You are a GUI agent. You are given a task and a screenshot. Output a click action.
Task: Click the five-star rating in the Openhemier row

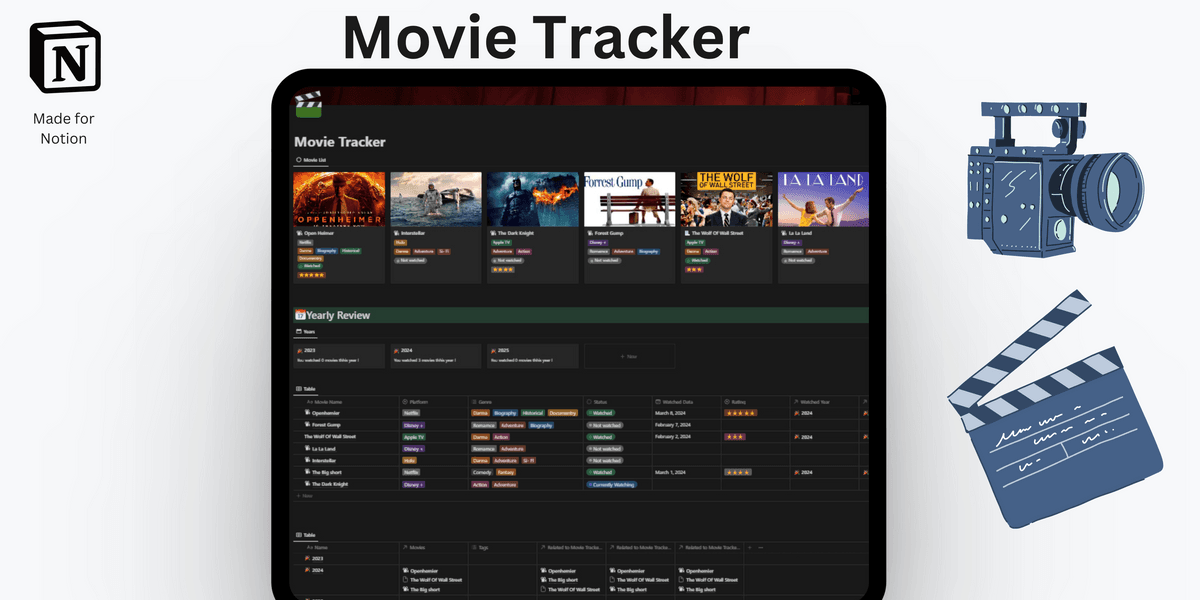point(740,412)
